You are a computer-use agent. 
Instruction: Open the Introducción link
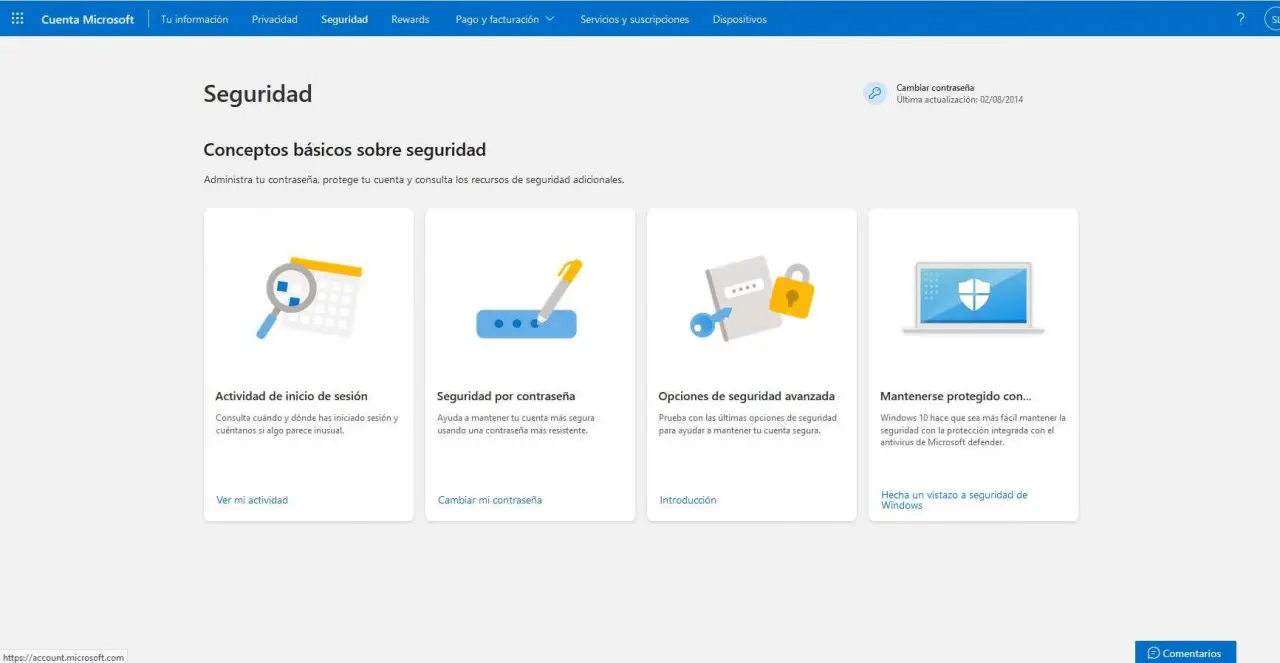click(x=688, y=500)
